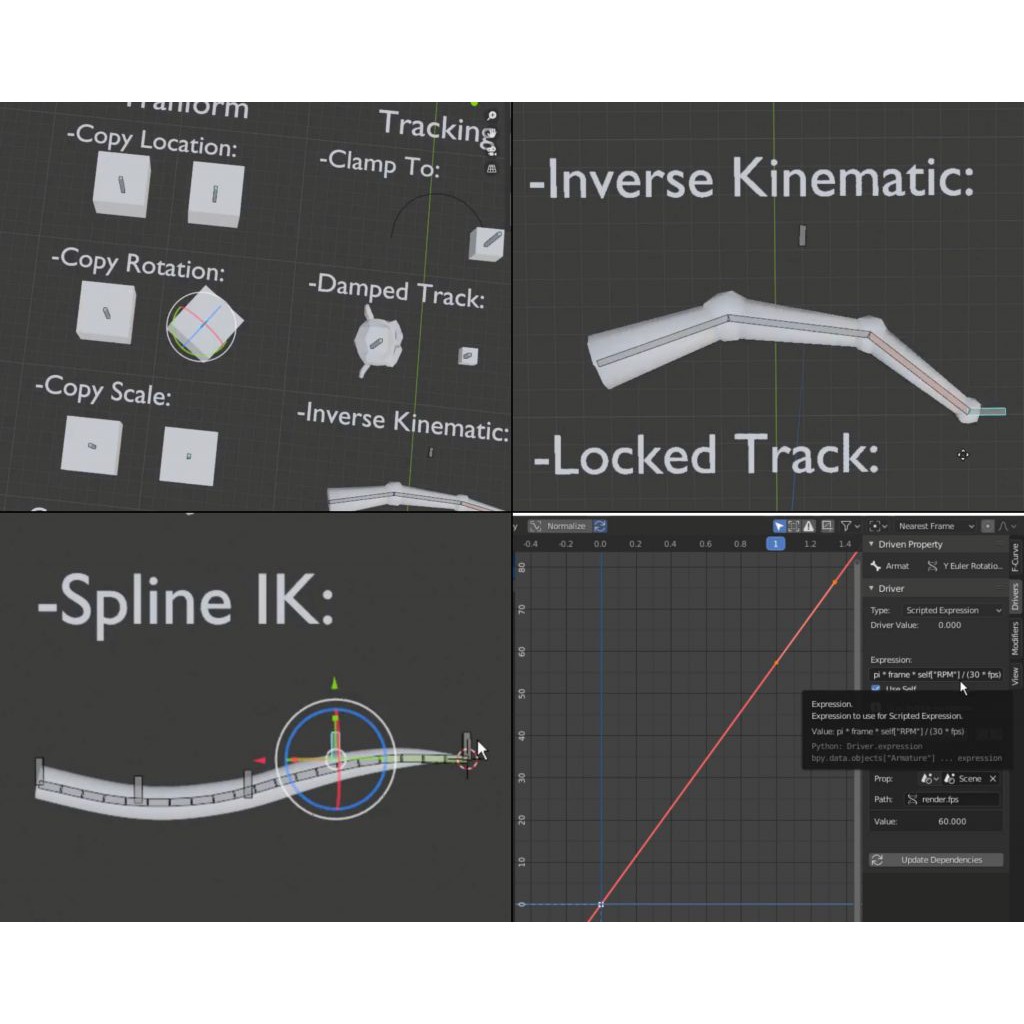Switch to the Modifiers sidebar tab
The height and width of the screenshot is (1024, 1024).
coord(1015,638)
